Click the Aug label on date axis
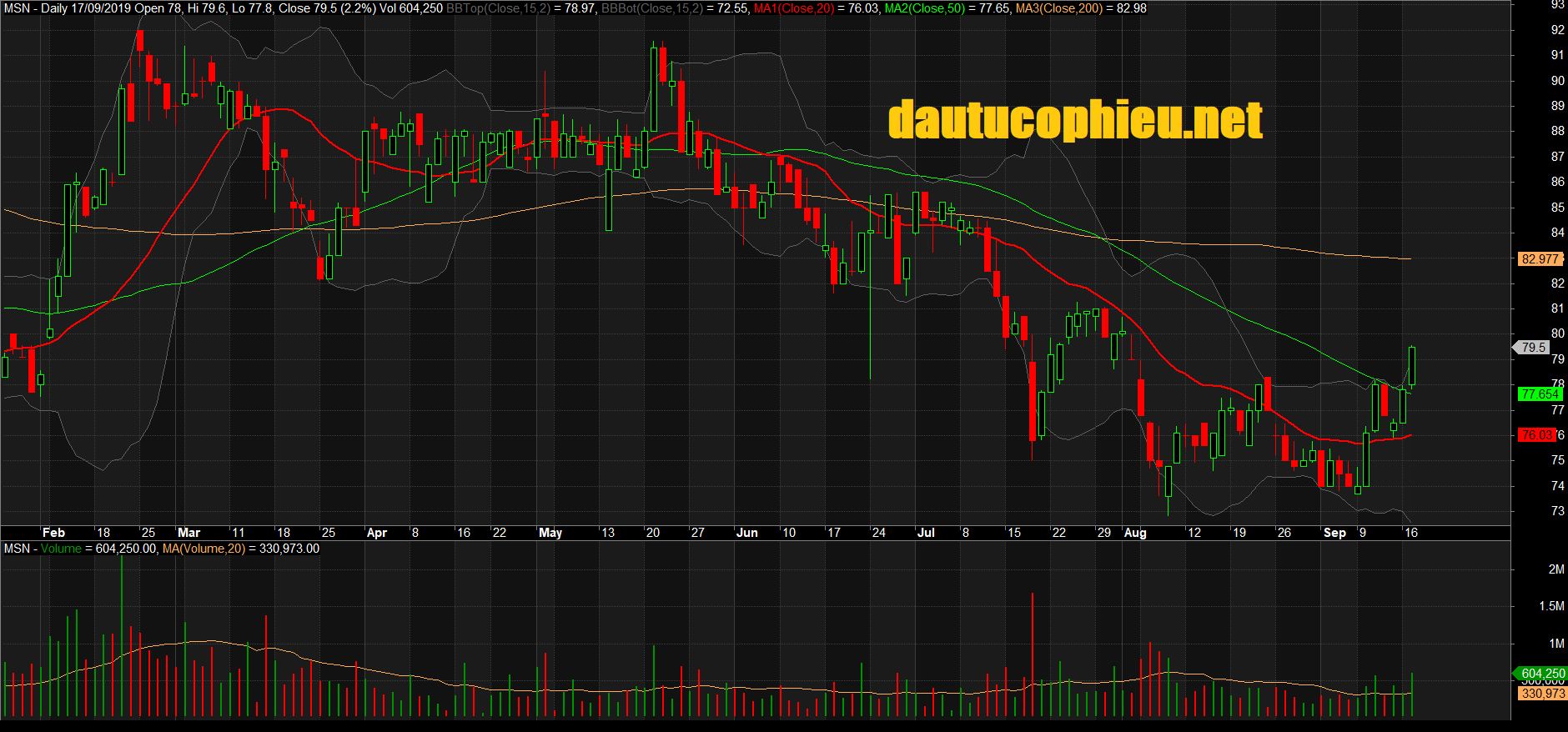Screen dimensions: 1568x732 point(1135,533)
